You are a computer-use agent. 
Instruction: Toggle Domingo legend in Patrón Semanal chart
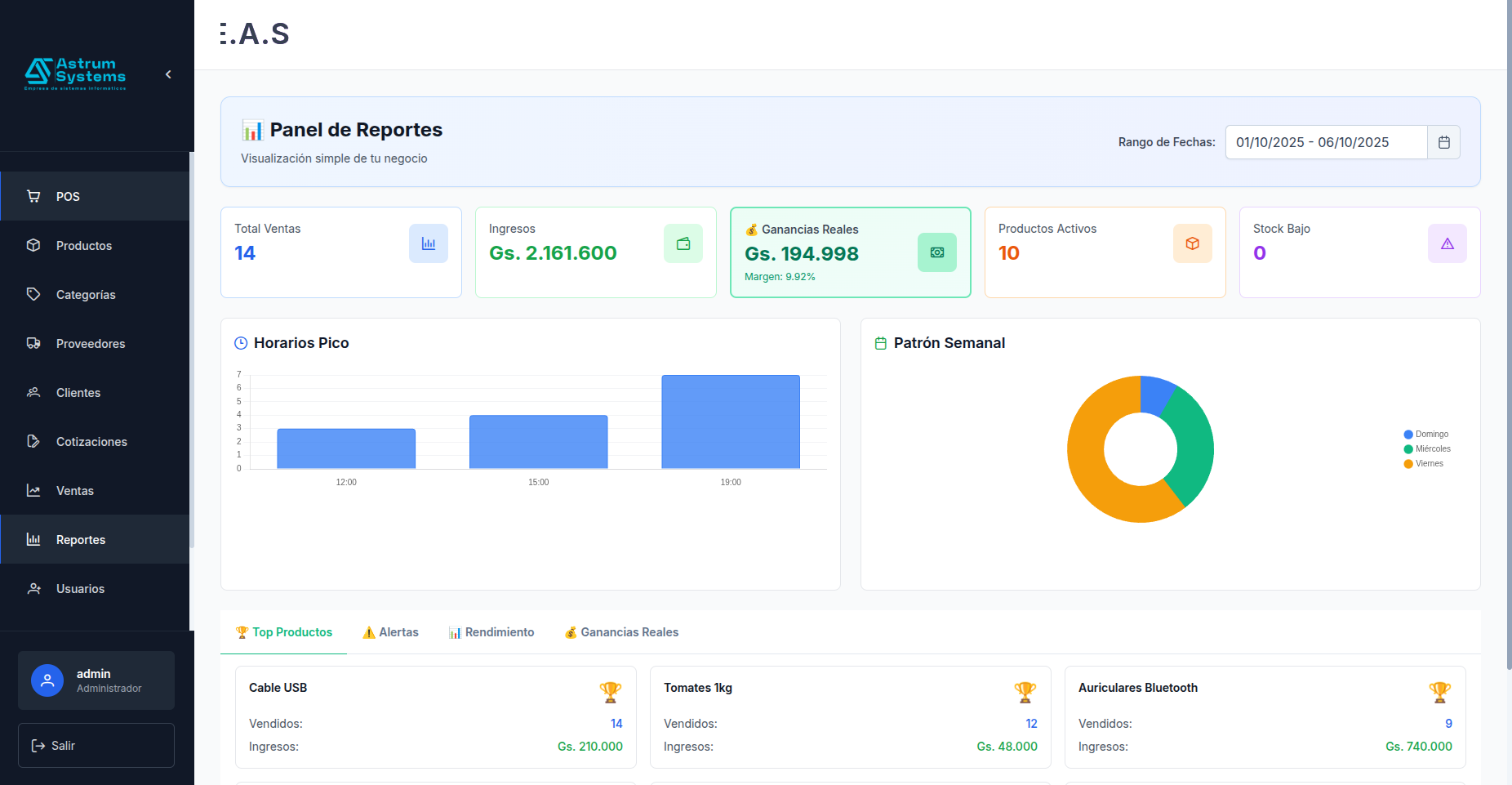(1425, 435)
